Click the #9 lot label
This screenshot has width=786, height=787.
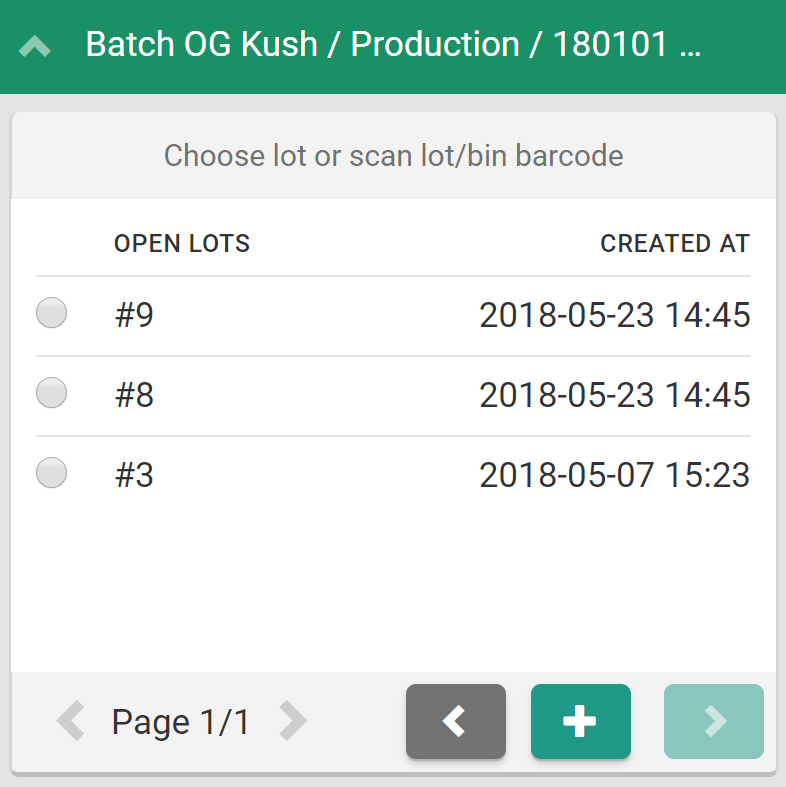(134, 315)
